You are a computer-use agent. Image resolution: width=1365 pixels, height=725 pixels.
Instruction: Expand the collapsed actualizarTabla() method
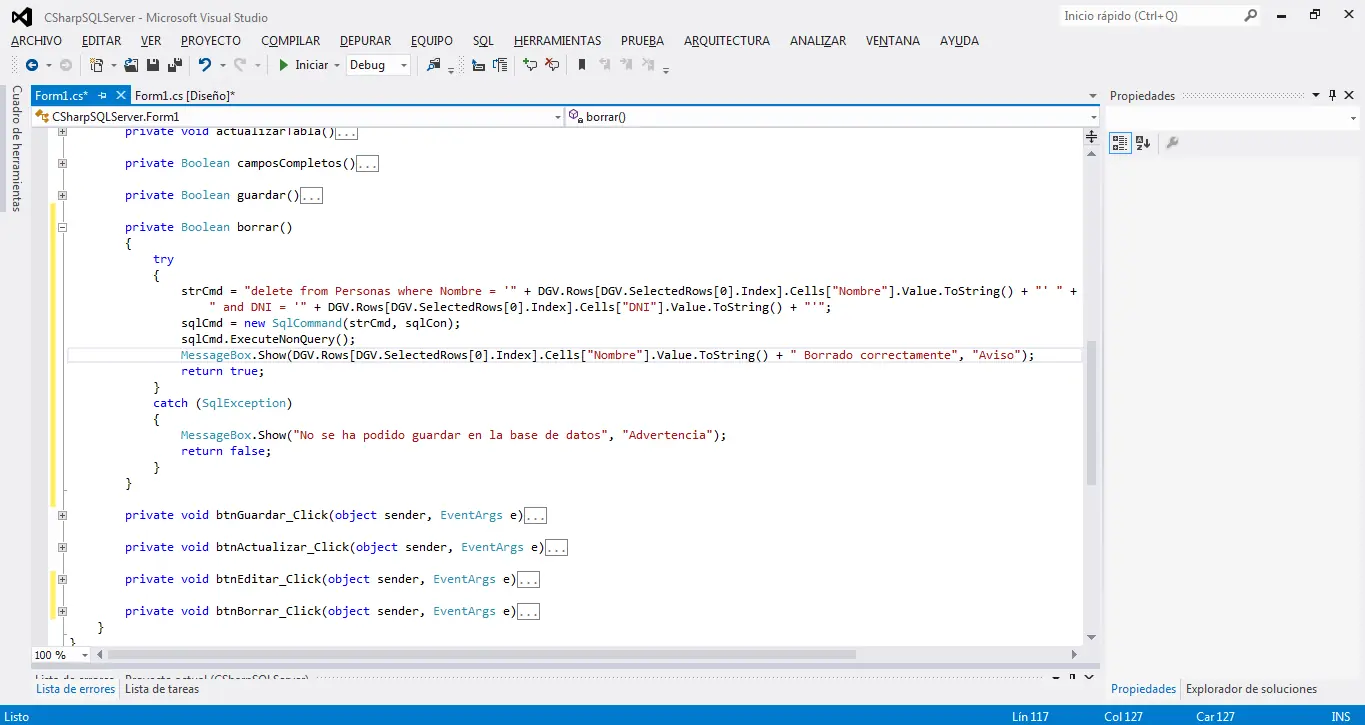(62, 131)
